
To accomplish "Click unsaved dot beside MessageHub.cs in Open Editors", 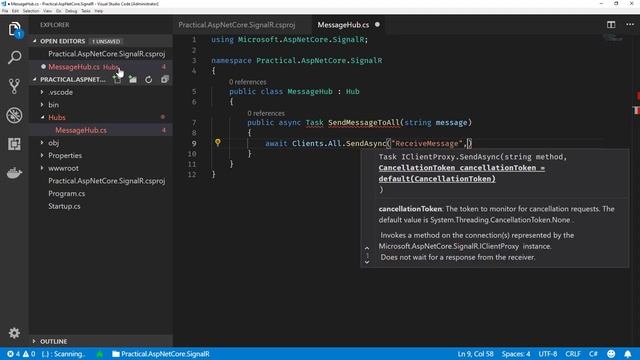I will click(43, 67).
